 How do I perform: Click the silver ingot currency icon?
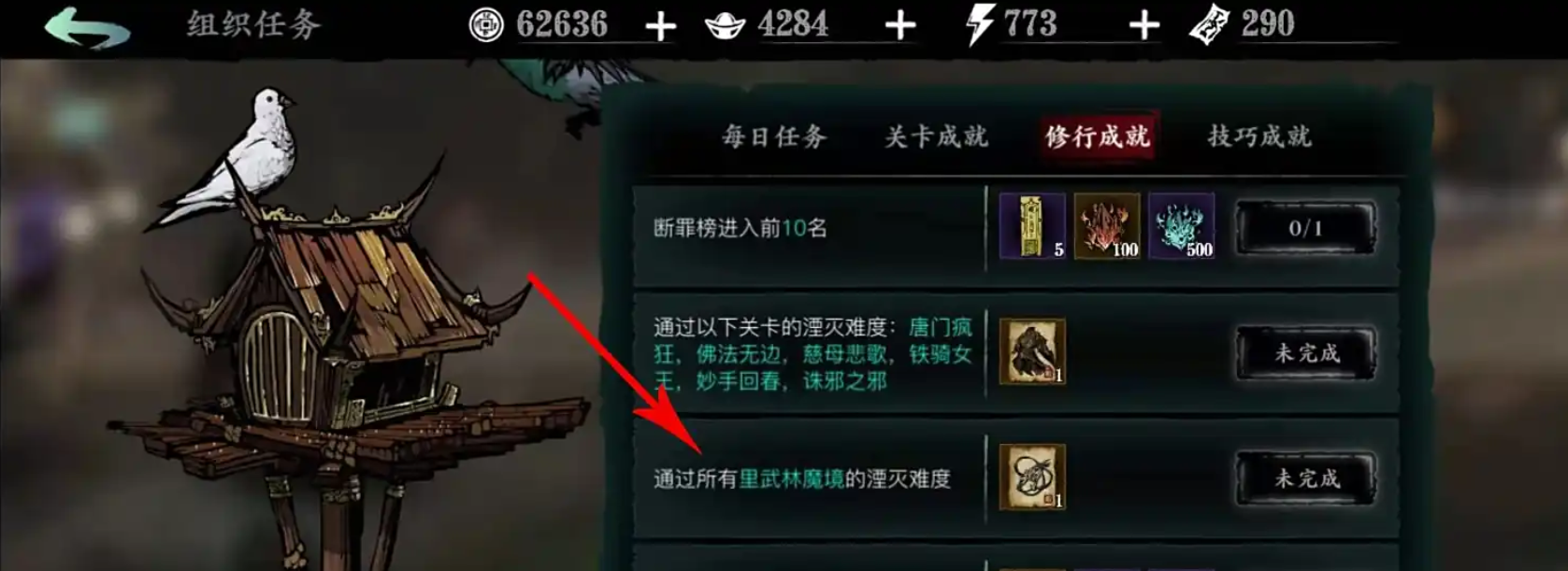pyautogui.click(x=725, y=25)
